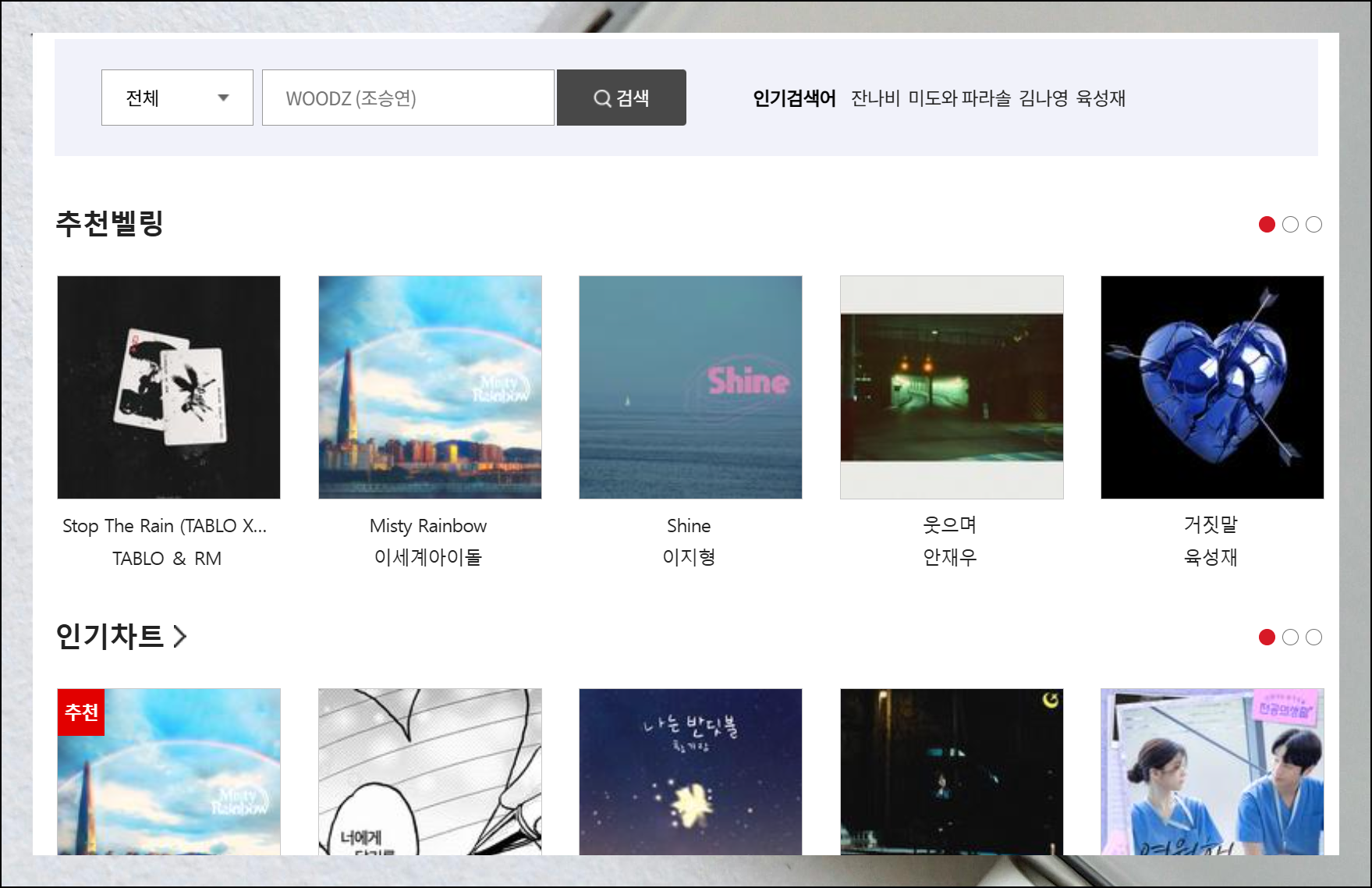
Task: Click song title Stop The Rain (TABLO X...
Action: click(165, 526)
